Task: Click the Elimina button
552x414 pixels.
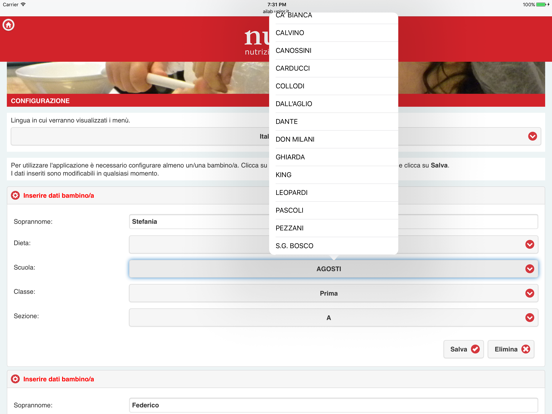Action: [x=511, y=349]
